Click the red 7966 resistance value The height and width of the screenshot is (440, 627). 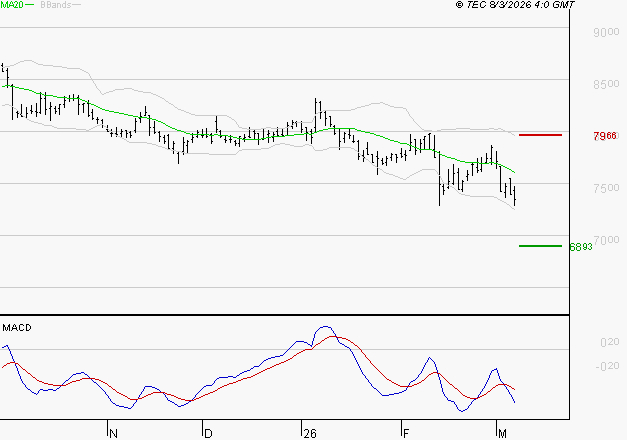605,136
